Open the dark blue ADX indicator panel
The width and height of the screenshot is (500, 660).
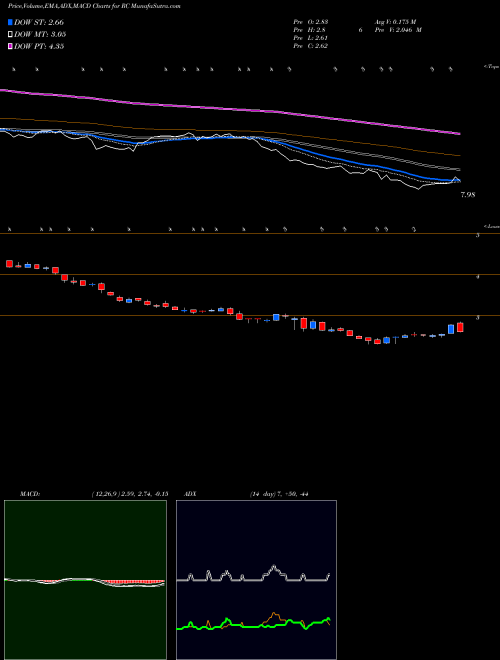tap(256, 580)
